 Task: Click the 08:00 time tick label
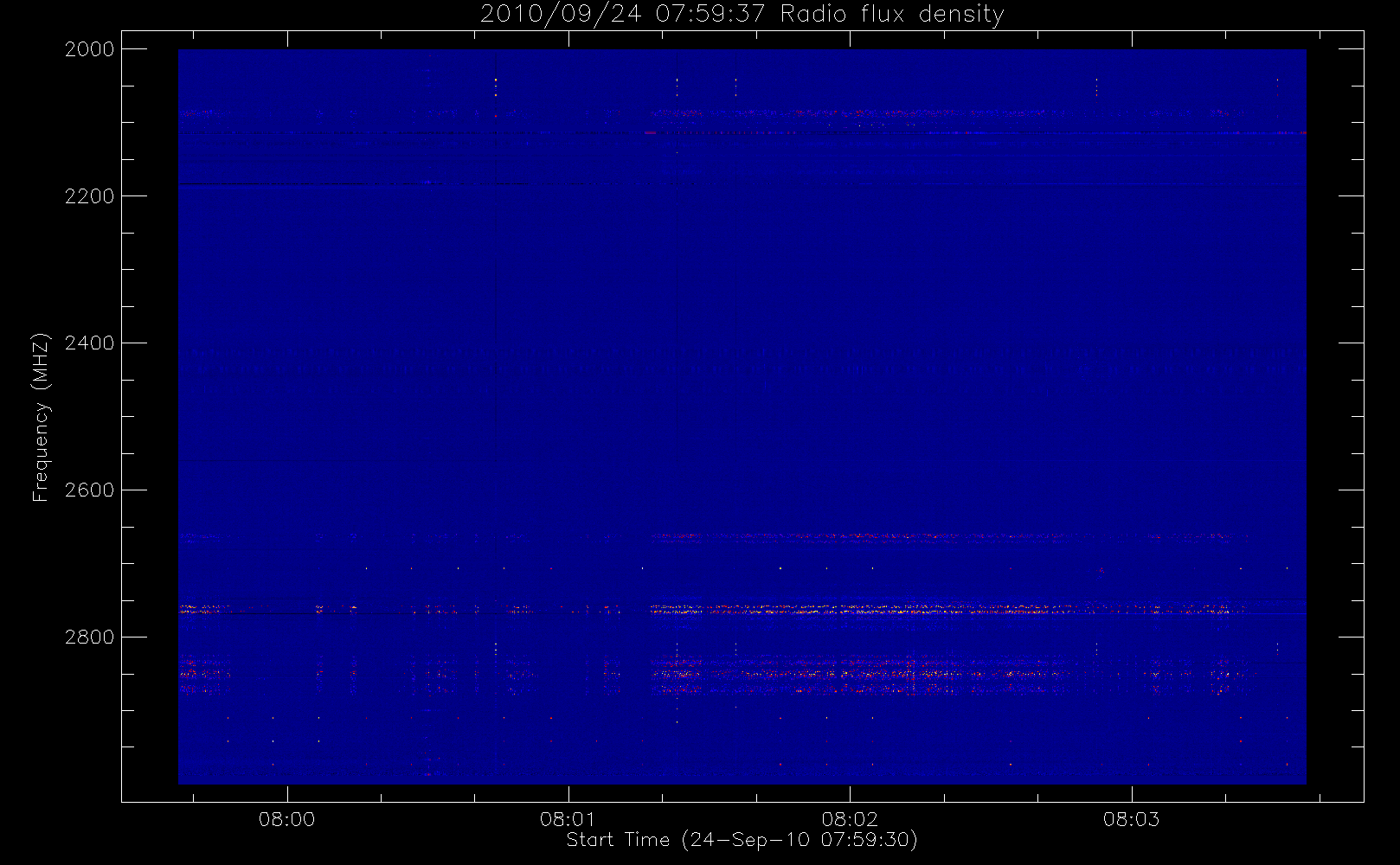point(286,819)
